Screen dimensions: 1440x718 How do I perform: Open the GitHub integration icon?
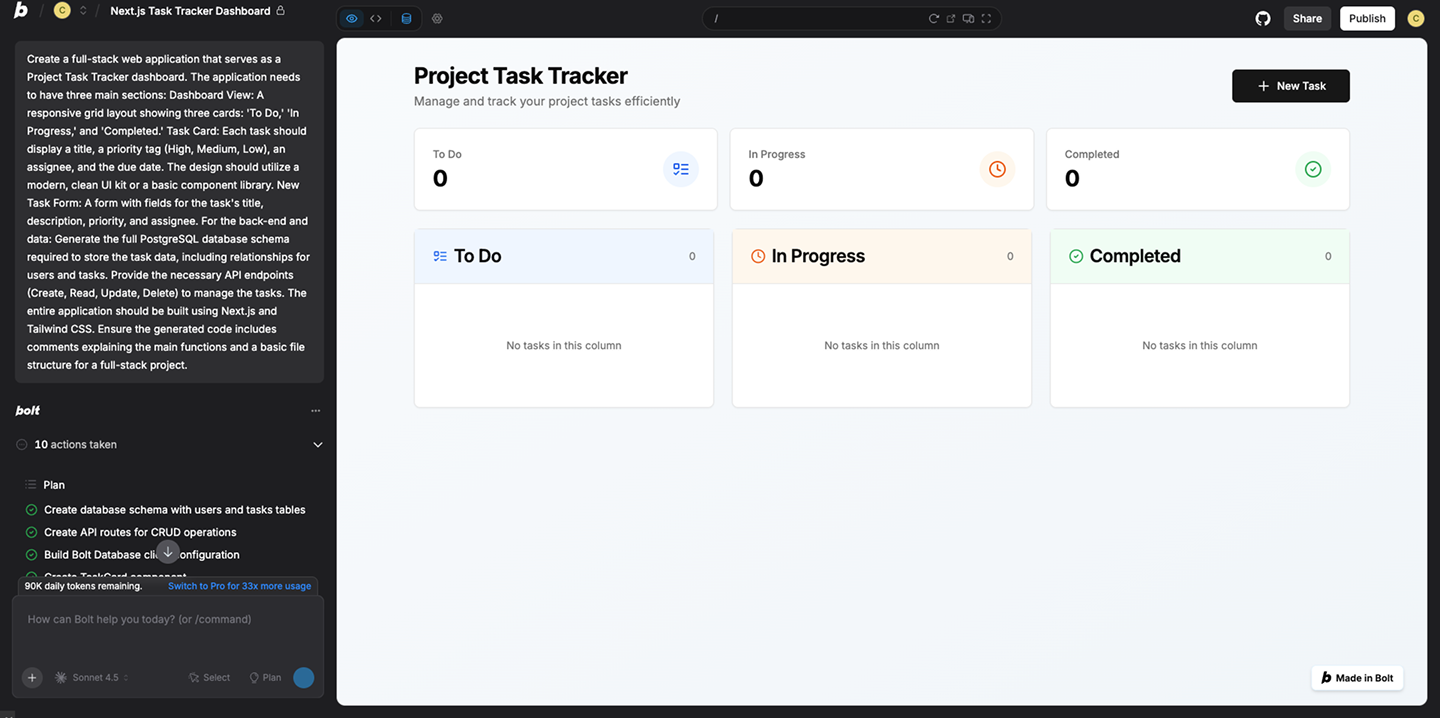pyautogui.click(x=1262, y=18)
